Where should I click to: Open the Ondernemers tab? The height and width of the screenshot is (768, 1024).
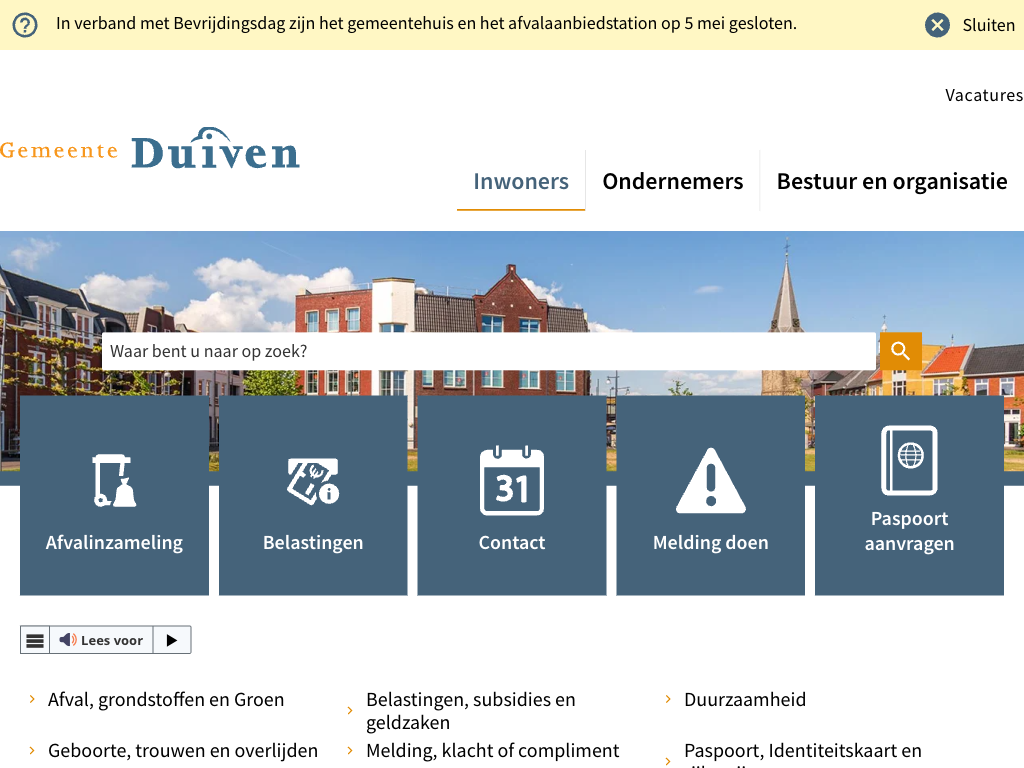[673, 181]
